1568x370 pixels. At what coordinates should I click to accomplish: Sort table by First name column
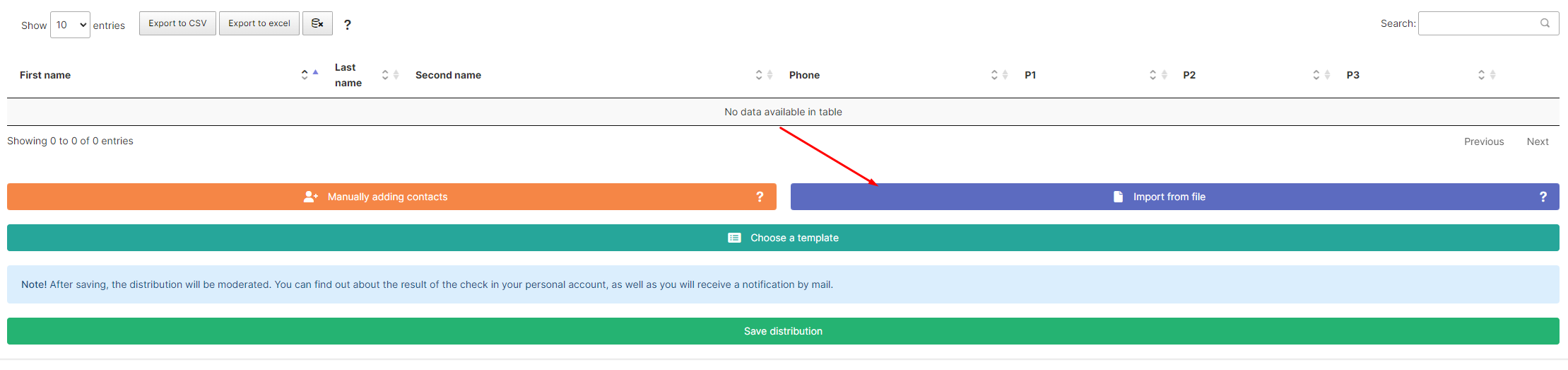coord(45,75)
